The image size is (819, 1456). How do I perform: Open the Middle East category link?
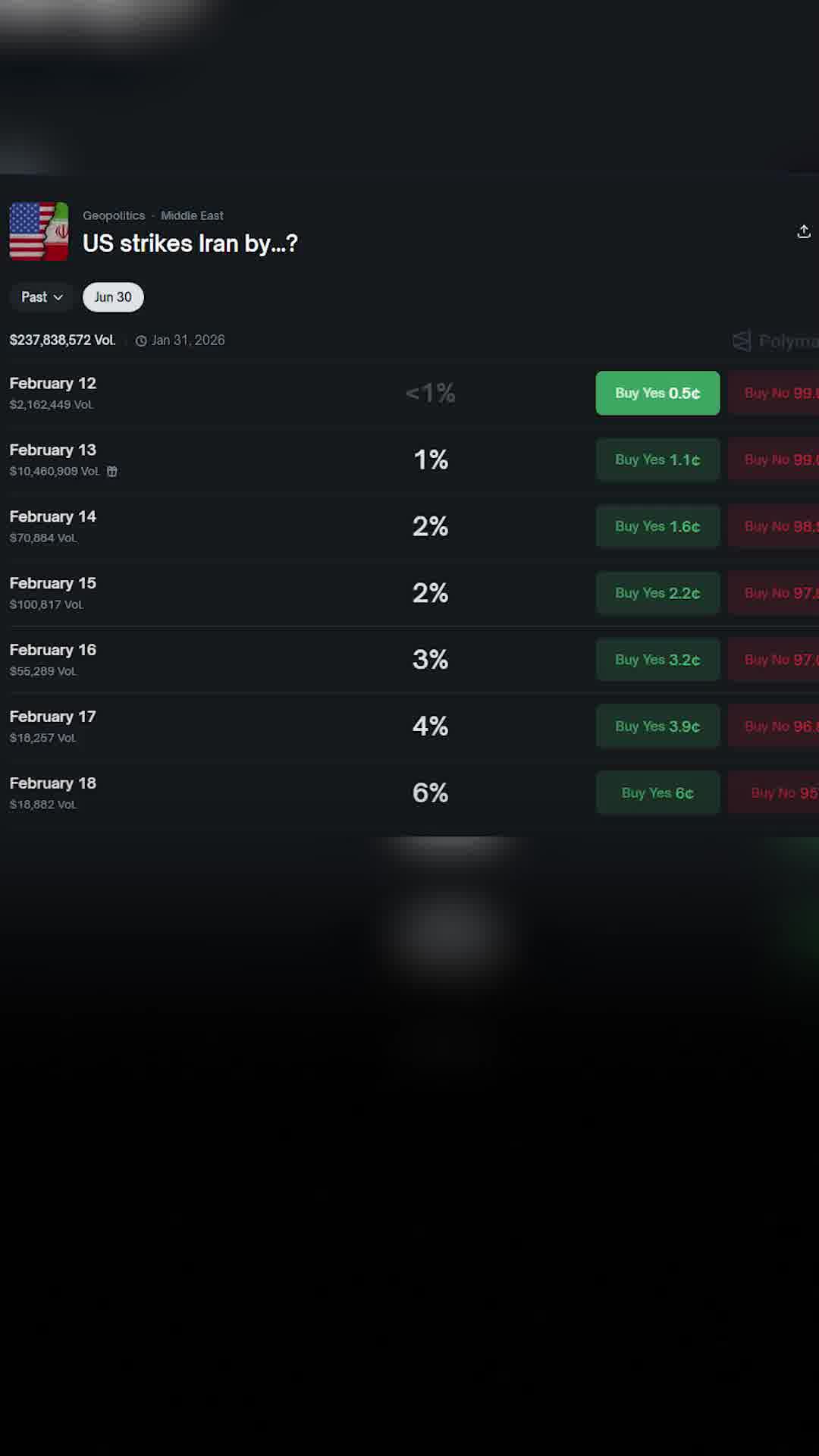click(x=192, y=216)
